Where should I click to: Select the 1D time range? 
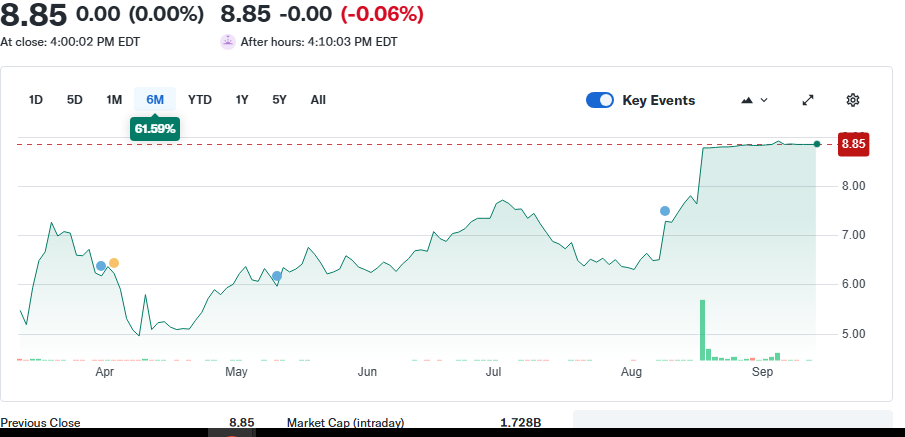click(36, 99)
